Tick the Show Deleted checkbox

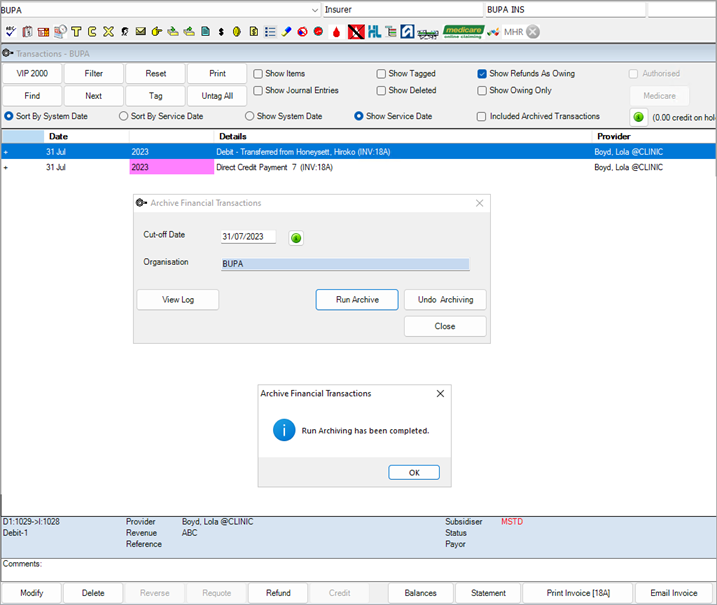click(x=381, y=91)
